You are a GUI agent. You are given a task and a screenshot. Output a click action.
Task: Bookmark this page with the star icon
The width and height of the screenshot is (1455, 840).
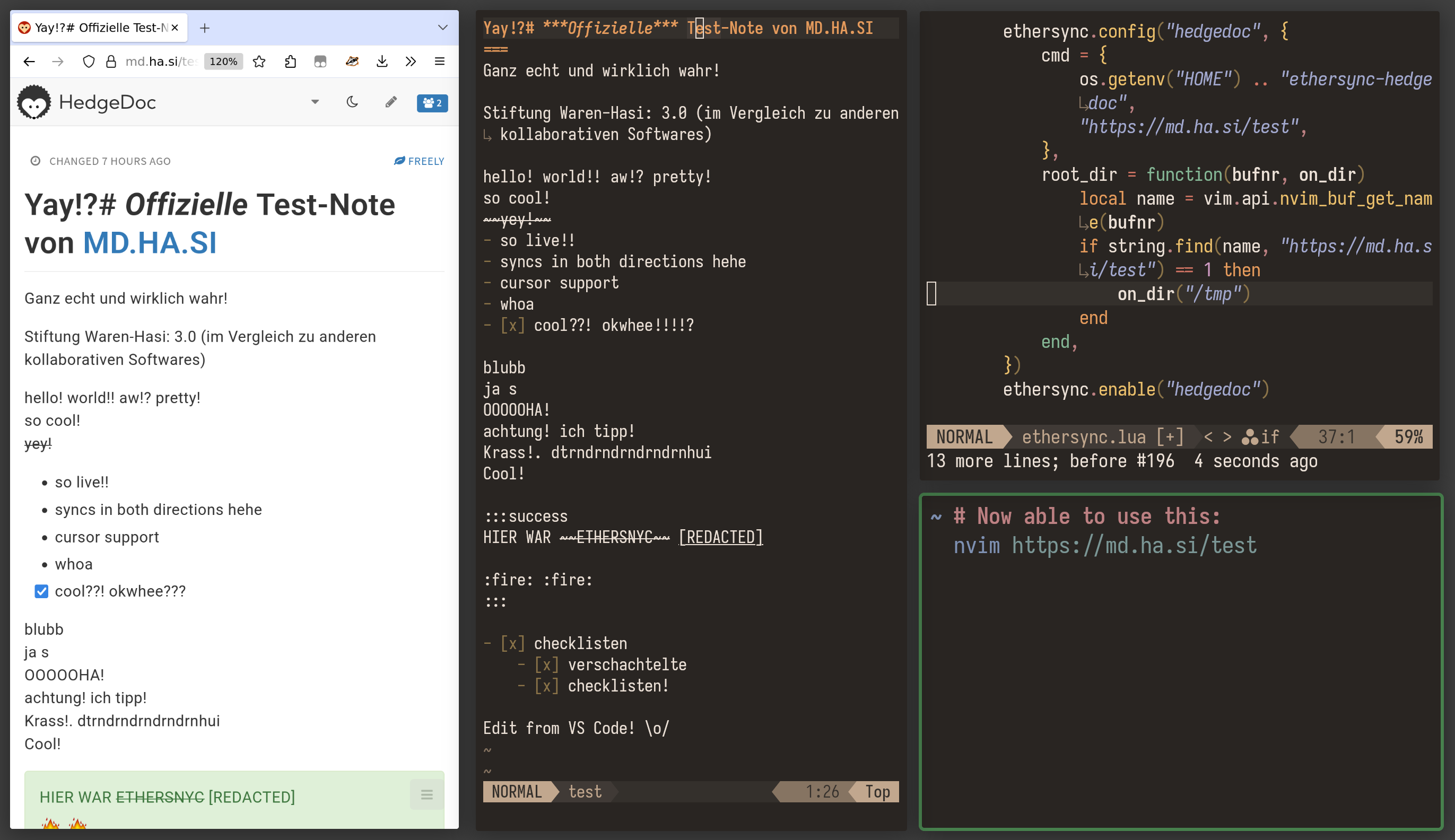(259, 61)
